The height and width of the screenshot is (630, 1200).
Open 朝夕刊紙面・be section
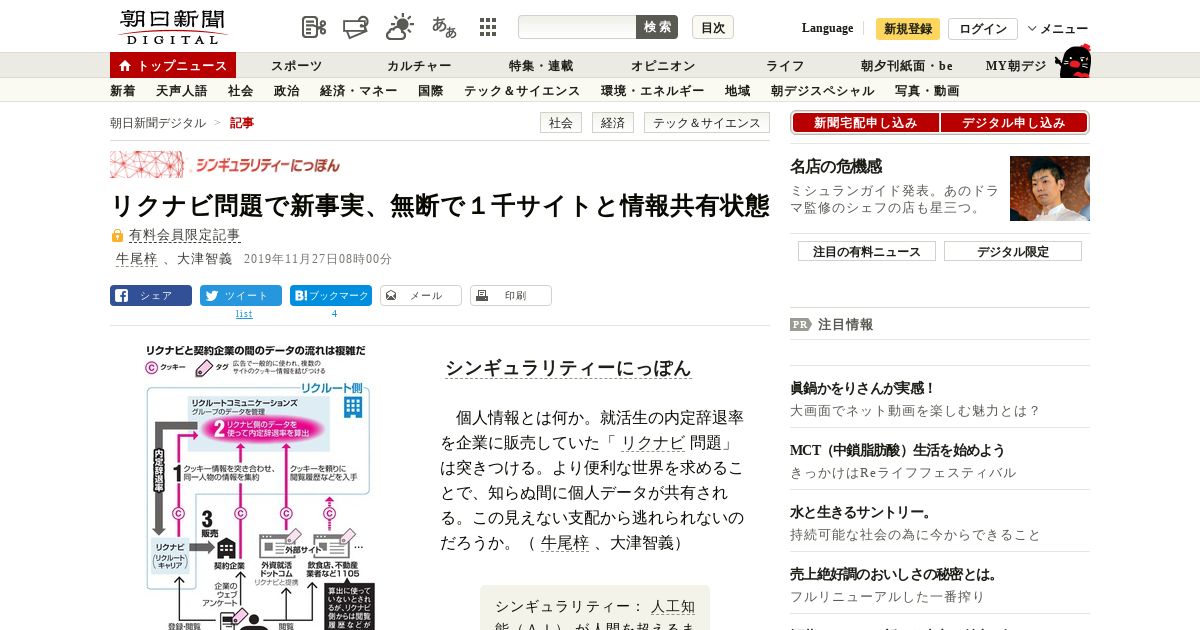coord(907,66)
